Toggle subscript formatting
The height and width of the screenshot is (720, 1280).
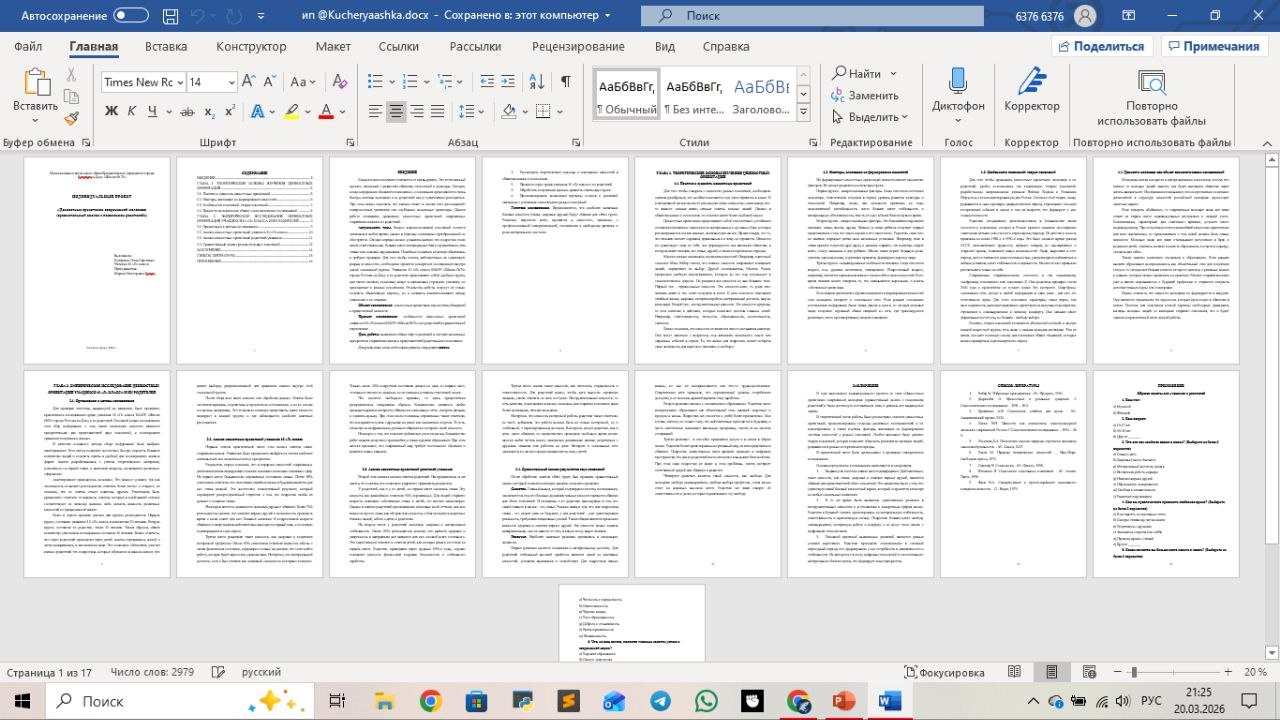point(209,111)
